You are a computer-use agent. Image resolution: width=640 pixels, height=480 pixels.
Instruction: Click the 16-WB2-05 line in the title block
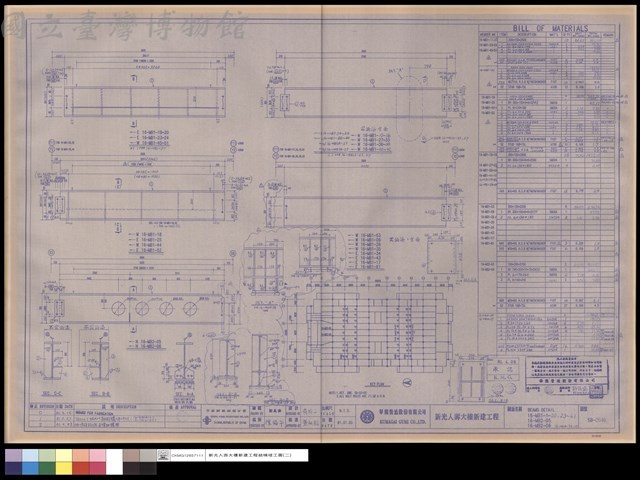point(539,420)
